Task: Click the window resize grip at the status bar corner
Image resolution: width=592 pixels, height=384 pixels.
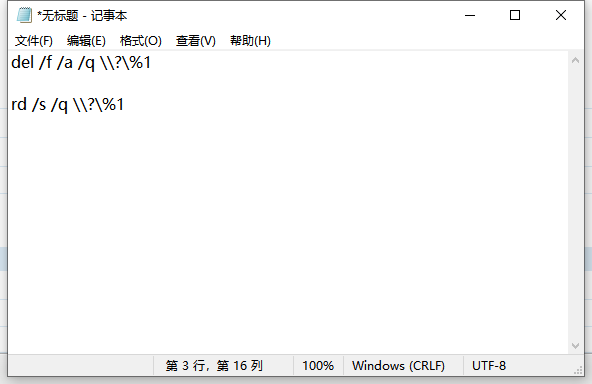Action: point(578,370)
